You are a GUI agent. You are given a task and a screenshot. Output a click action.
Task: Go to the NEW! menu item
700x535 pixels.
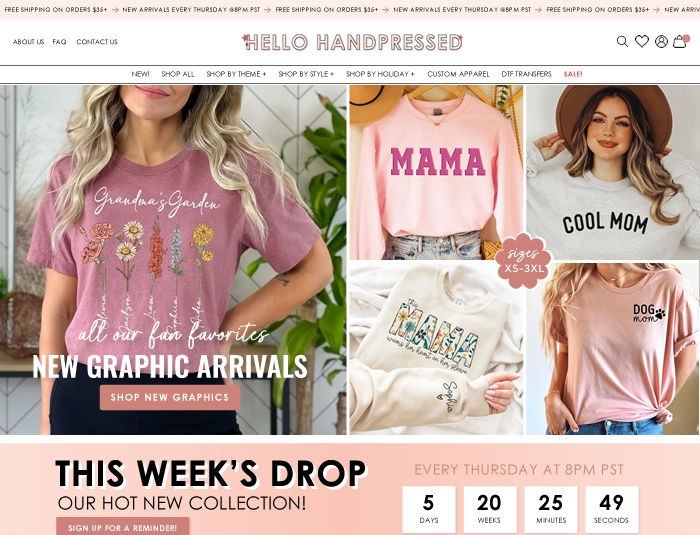(140, 74)
